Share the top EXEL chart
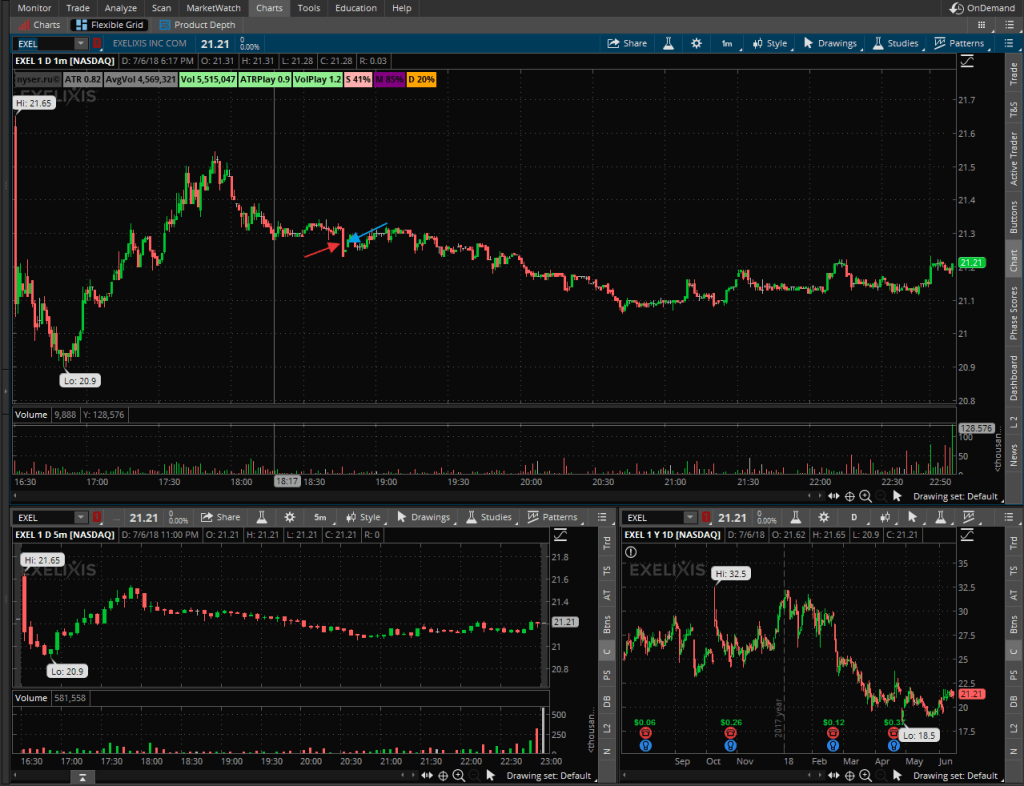 click(627, 43)
